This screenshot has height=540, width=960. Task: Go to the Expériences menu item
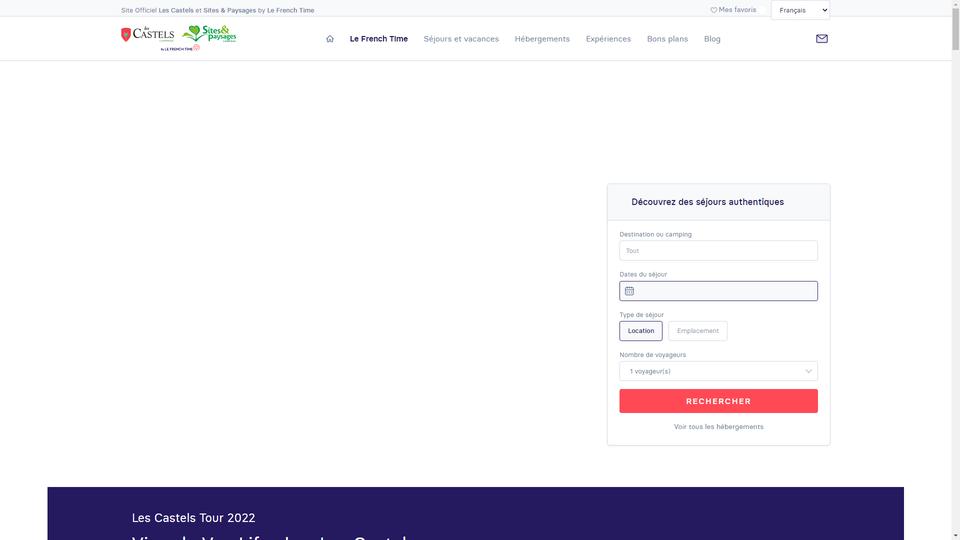608,39
